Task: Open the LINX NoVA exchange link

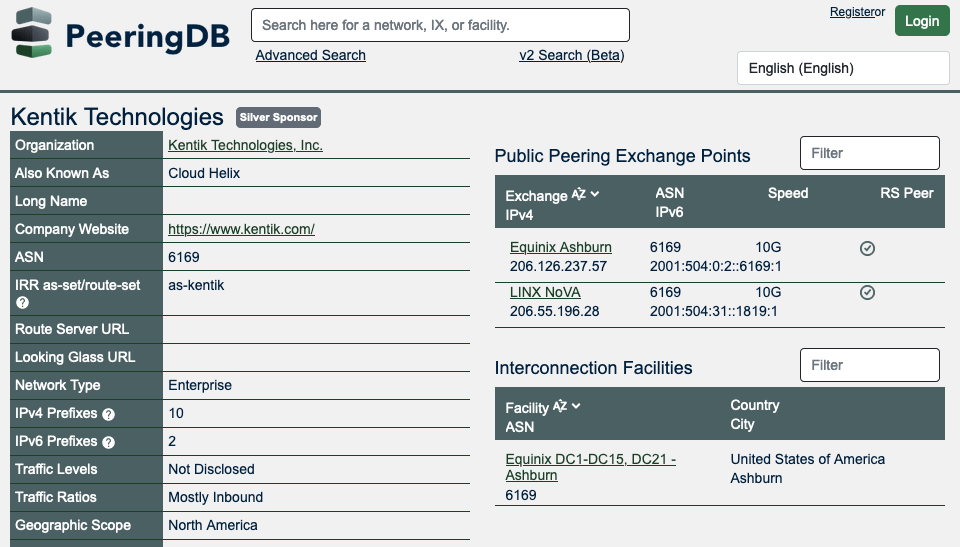Action: point(545,292)
